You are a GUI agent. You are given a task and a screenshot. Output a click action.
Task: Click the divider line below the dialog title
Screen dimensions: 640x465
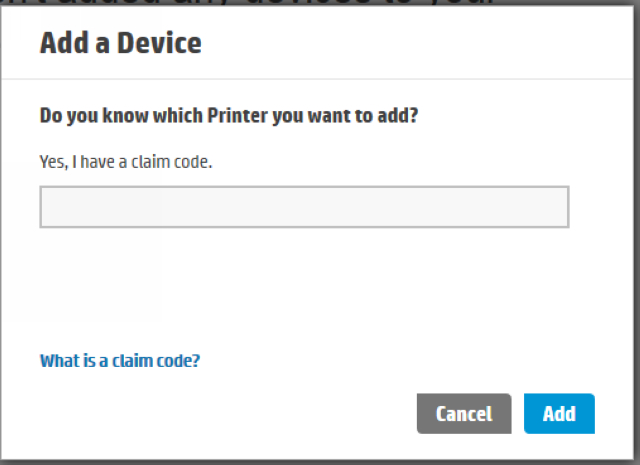(320, 79)
